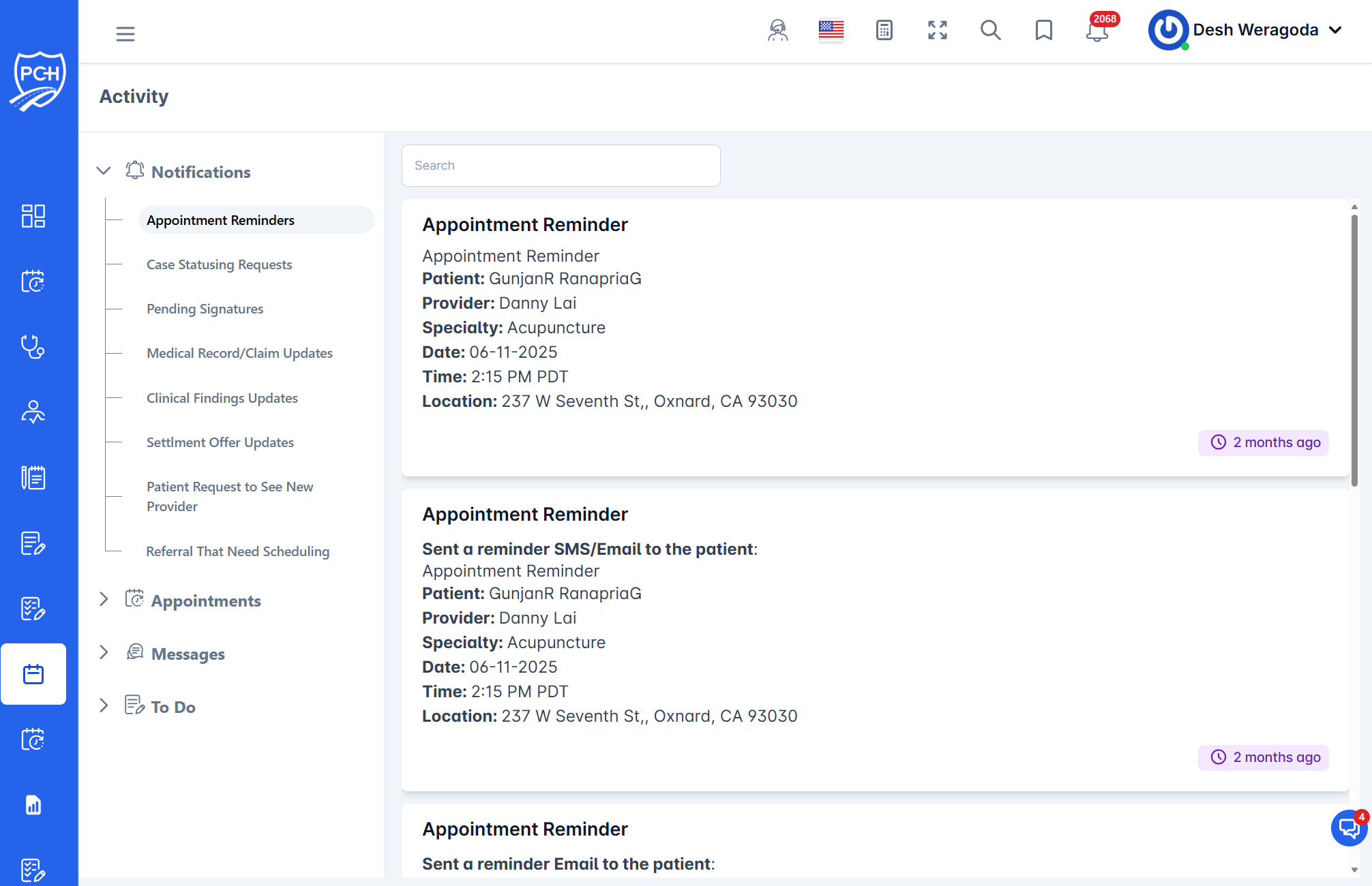1372x886 pixels.
Task: Change language via US flag icon
Action: (831, 30)
